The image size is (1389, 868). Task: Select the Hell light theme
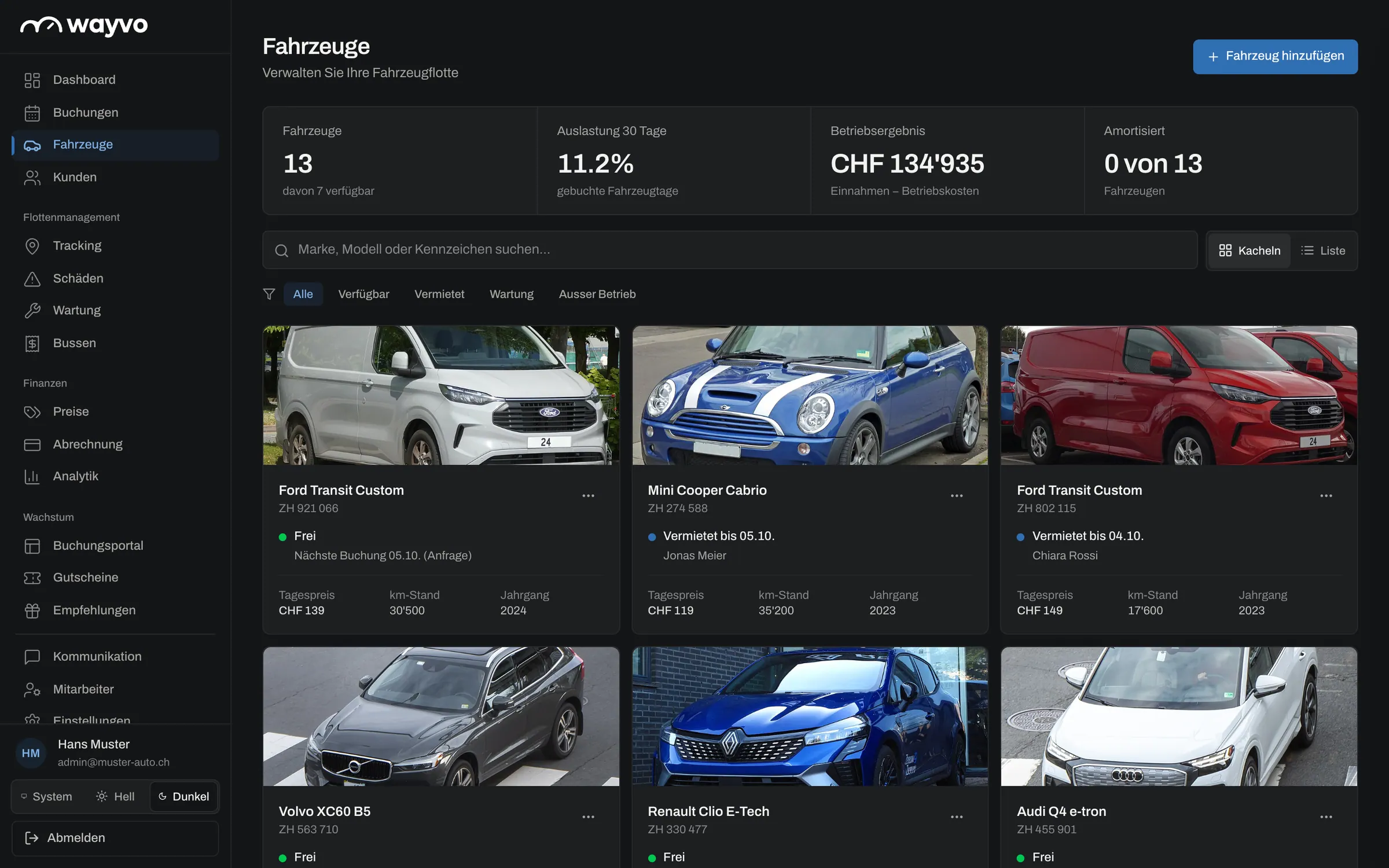tap(115, 797)
